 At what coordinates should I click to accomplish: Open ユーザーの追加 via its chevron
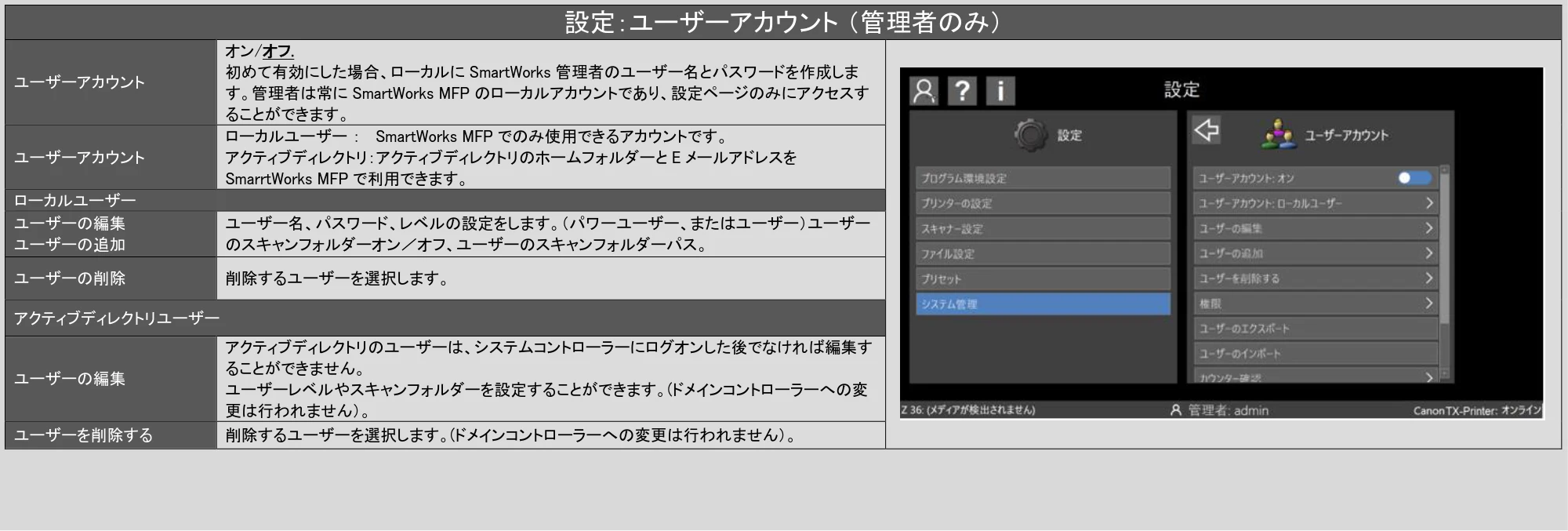[x=1428, y=253]
